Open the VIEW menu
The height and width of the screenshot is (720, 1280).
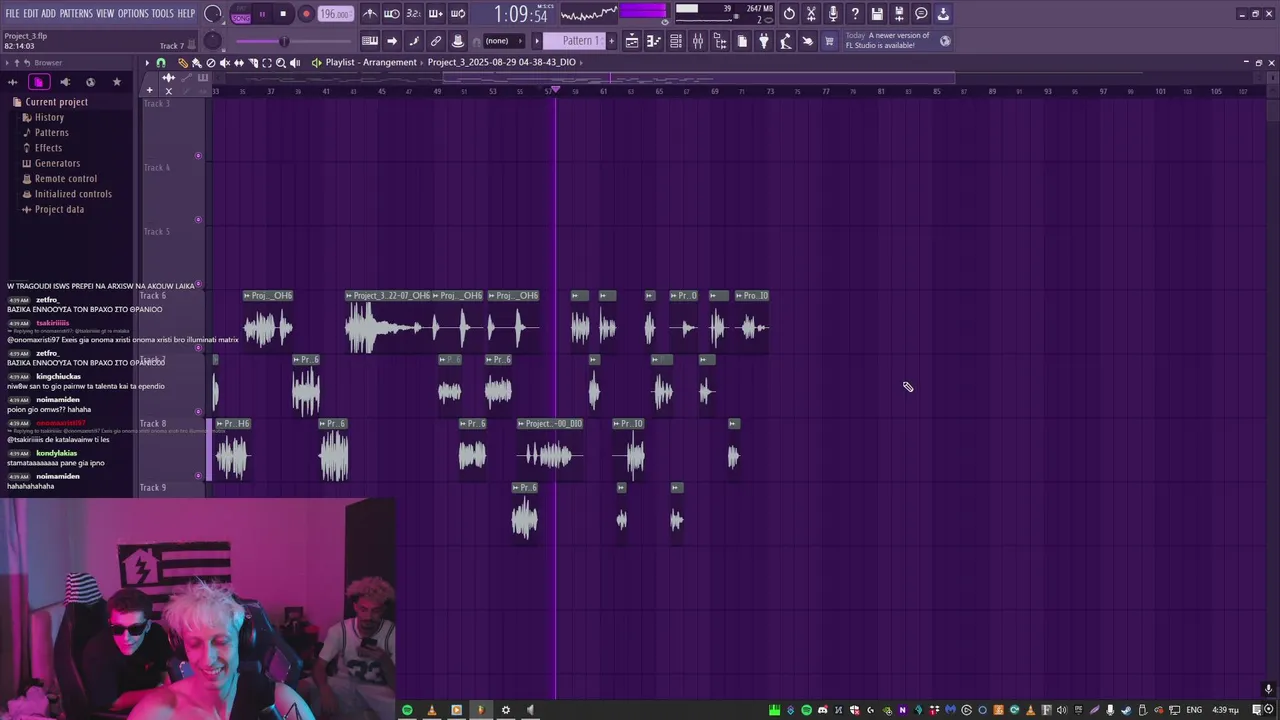105,13
